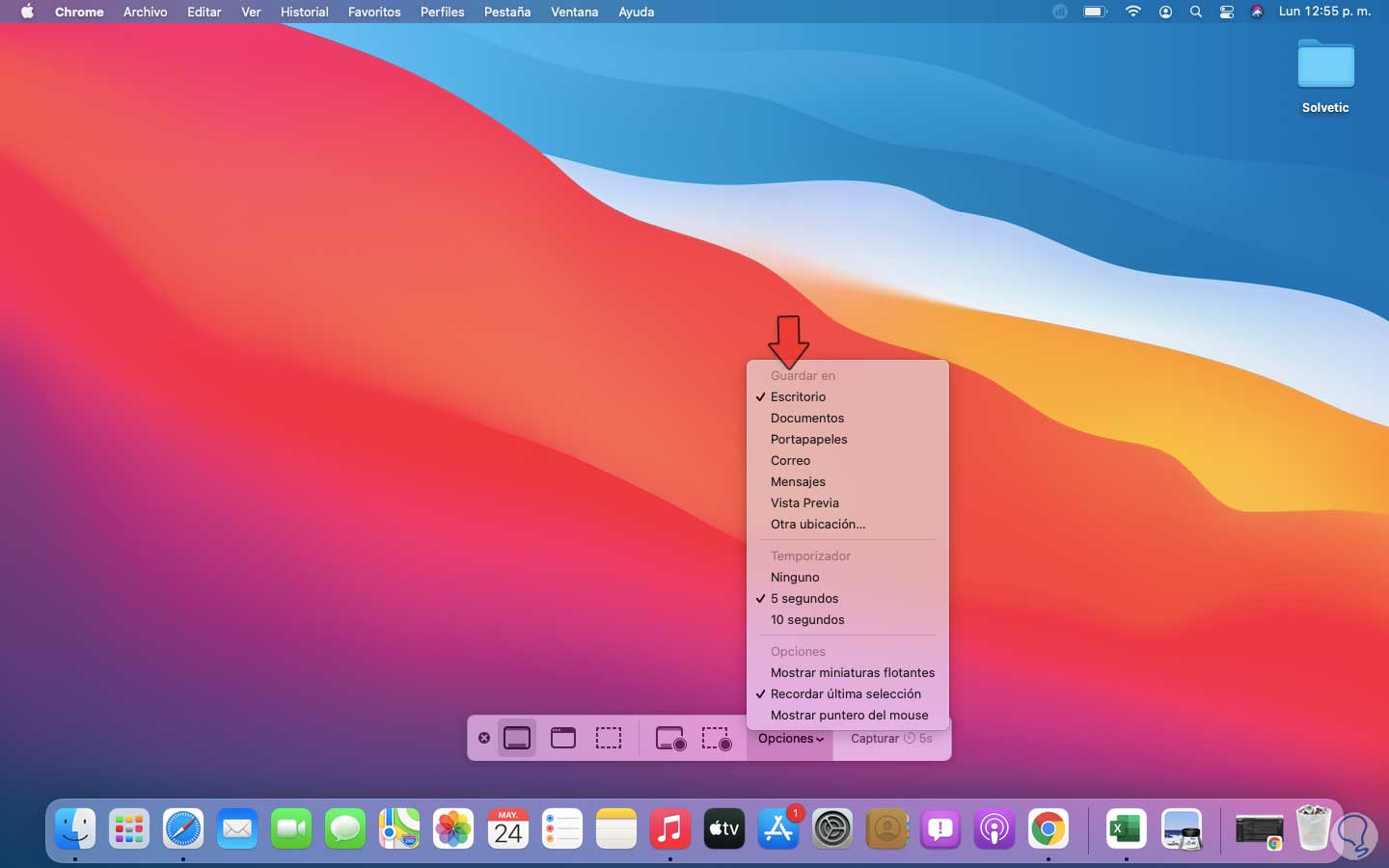Enable Mostrar miniaturas flotantes option
The width and height of the screenshot is (1389, 868).
852,673
